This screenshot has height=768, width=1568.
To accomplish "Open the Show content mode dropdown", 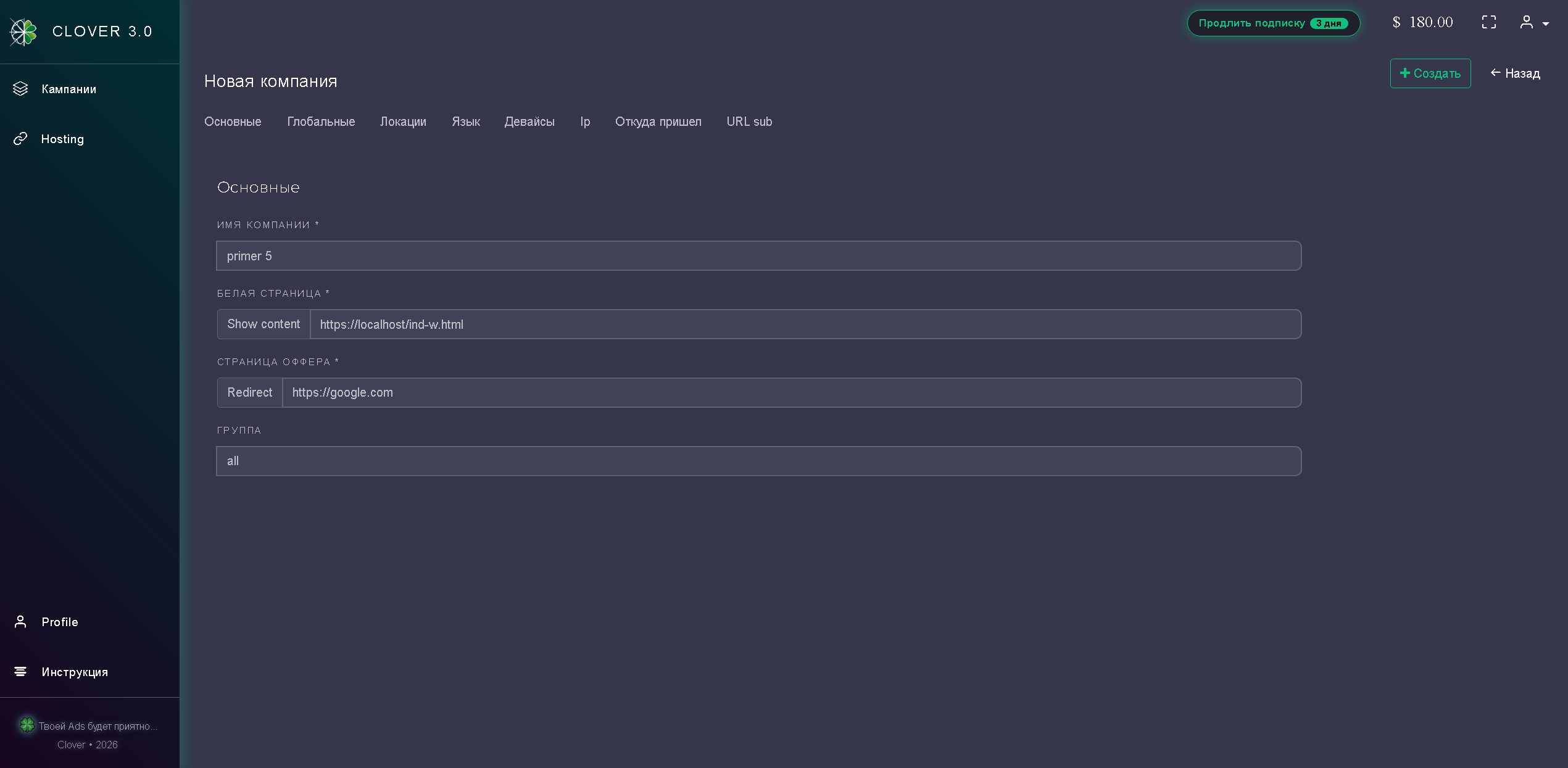I will click(263, 324).
